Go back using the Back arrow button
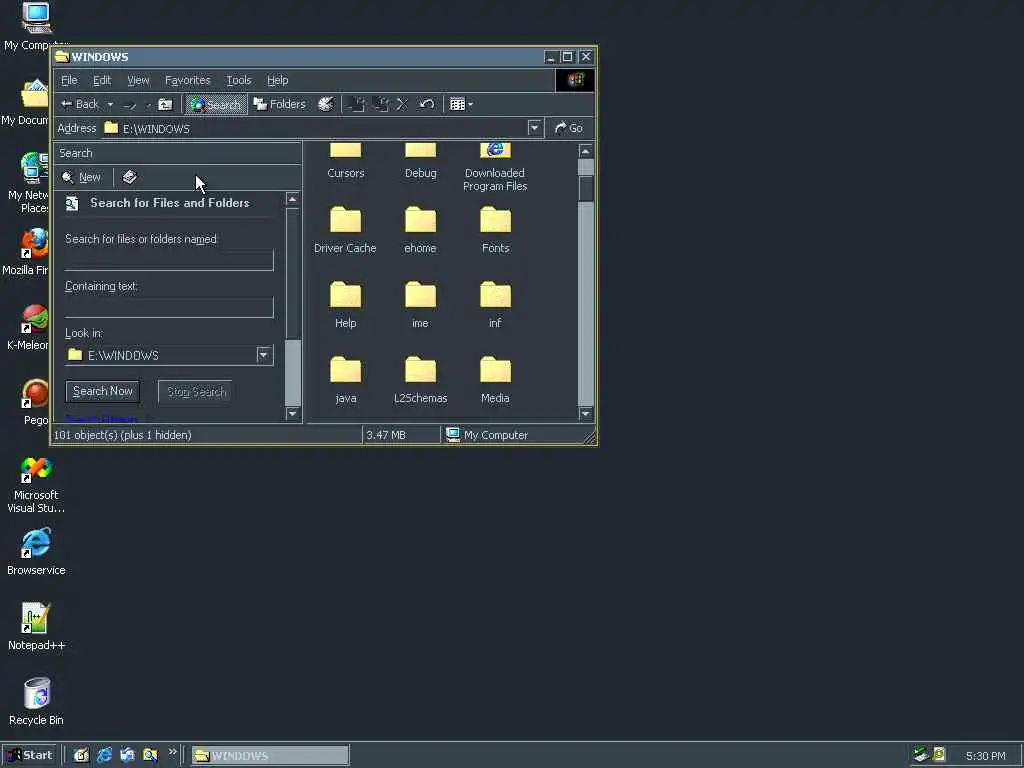The height and width of the screenshot is (768, 1024). (79, 104)
